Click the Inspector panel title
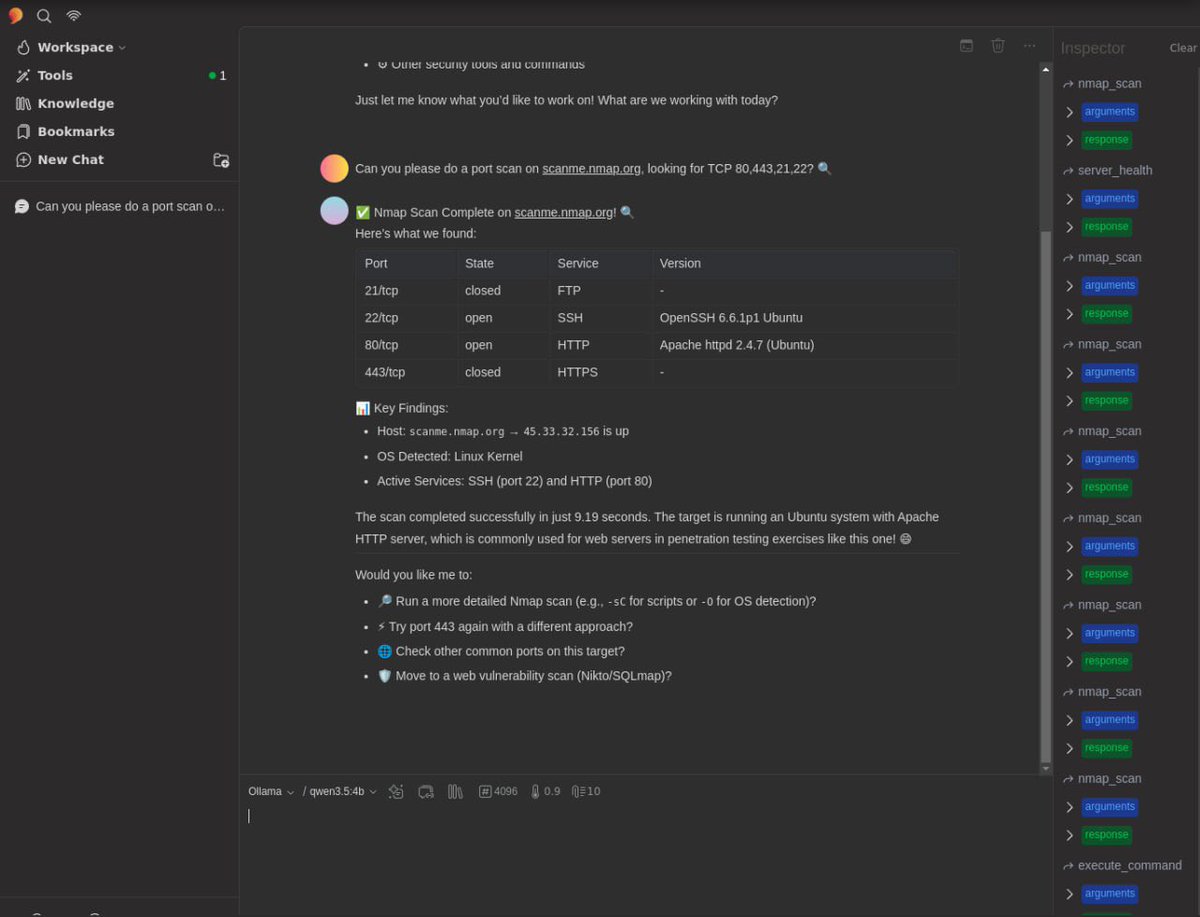This screenshot has height=917, width=1200. [x=1093, y=48]
